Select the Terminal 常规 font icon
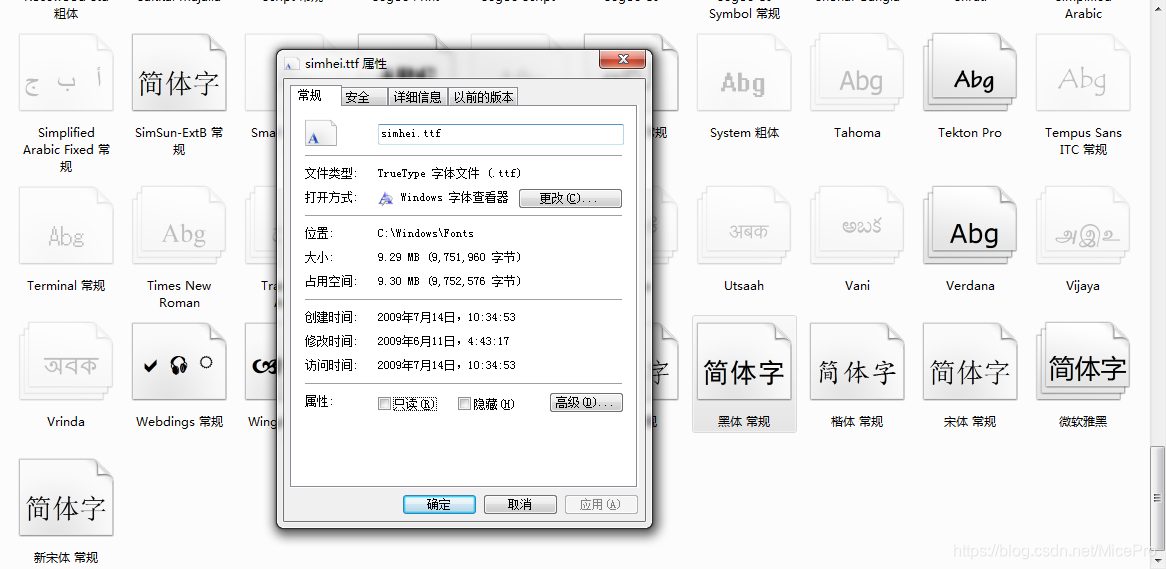1166x569 pixels. [66, 225]
